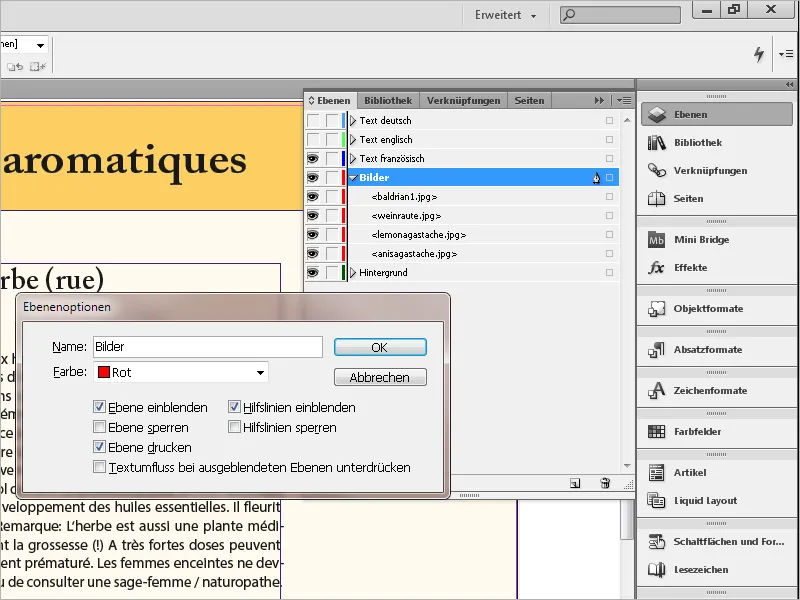The width and height of the screenshot is (800, 600).
Task: Uncheck Hilfslinien einblenden
Action: click(234, 407)
